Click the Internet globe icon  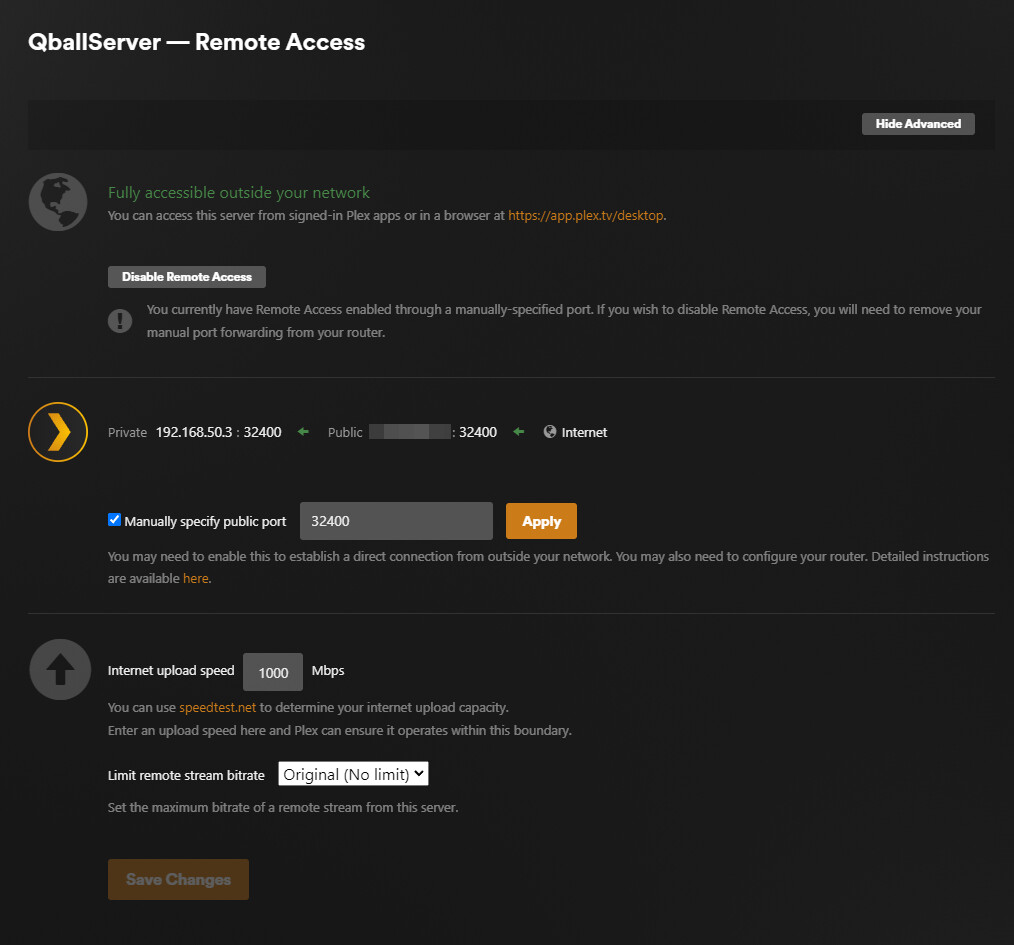click(x=548, y=431)
